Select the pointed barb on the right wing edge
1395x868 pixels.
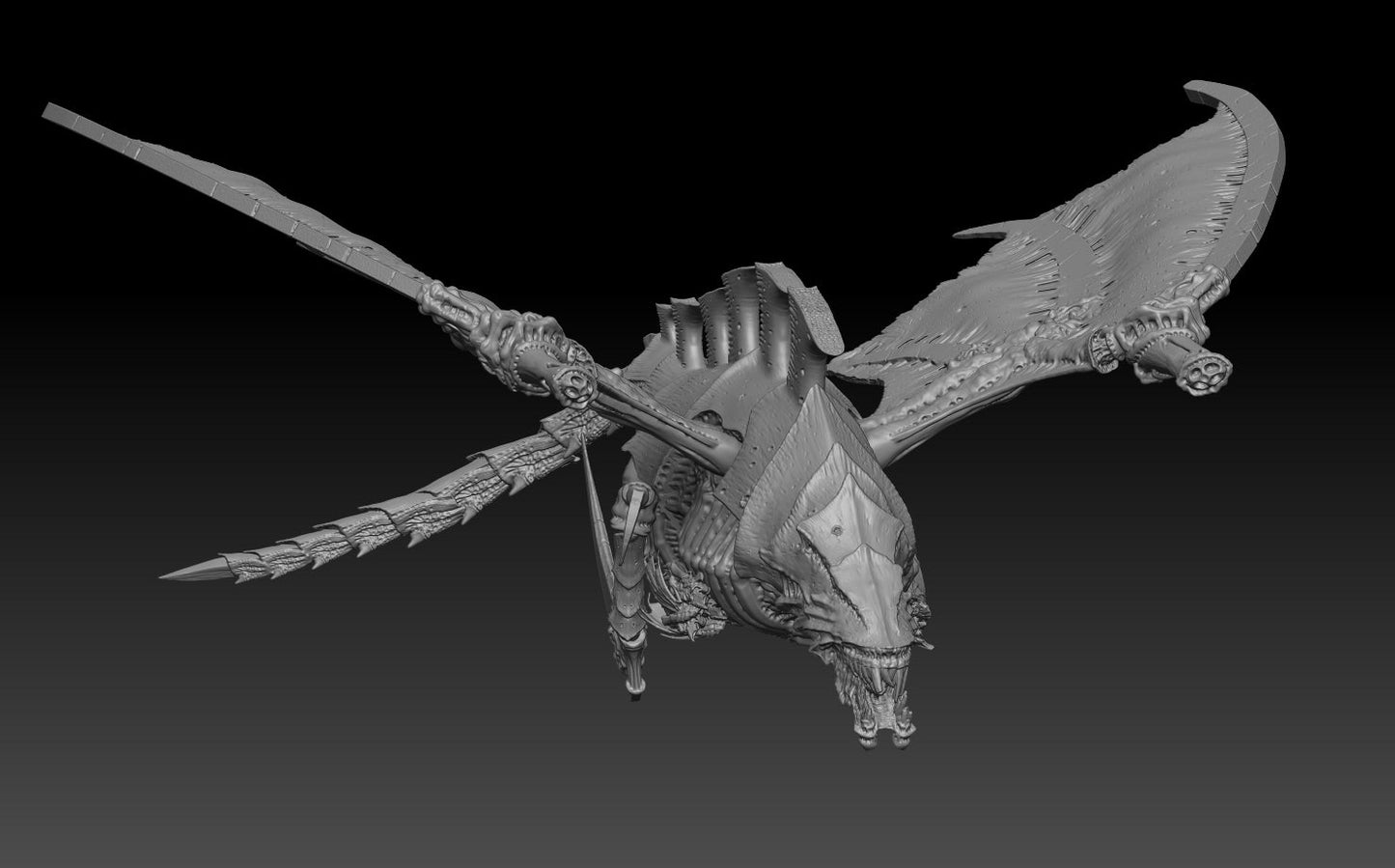[975, 232]
